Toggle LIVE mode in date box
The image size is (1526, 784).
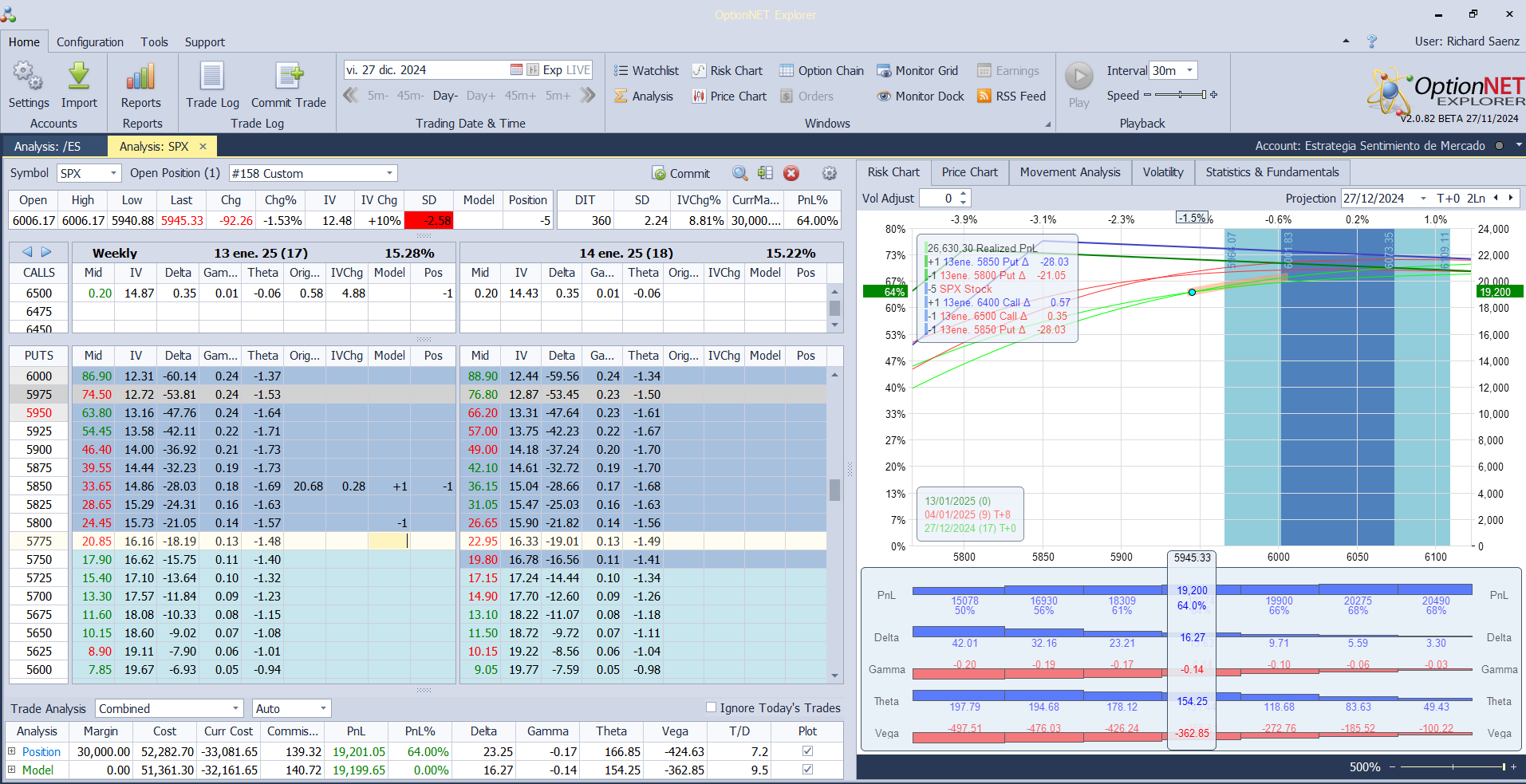[578, 70]
